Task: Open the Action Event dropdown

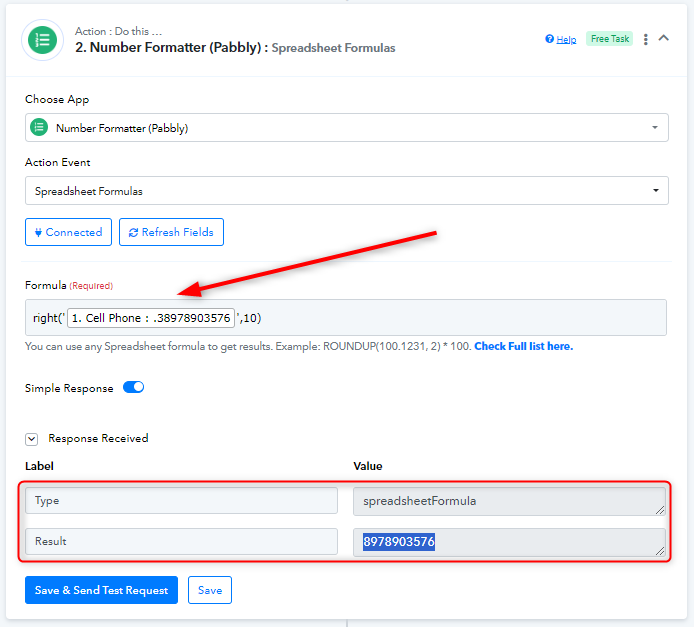Action: tap(347, 191)
